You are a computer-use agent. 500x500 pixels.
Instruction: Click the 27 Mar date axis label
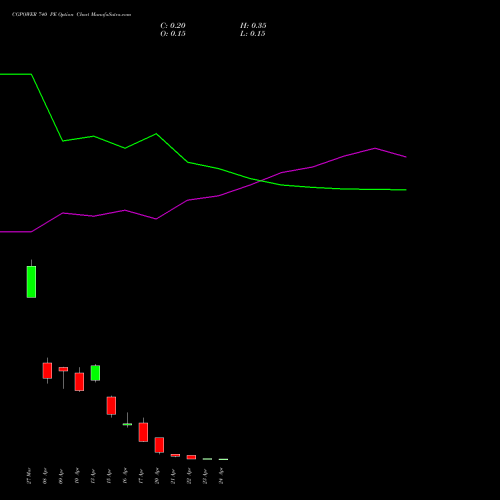coord(29,476)
